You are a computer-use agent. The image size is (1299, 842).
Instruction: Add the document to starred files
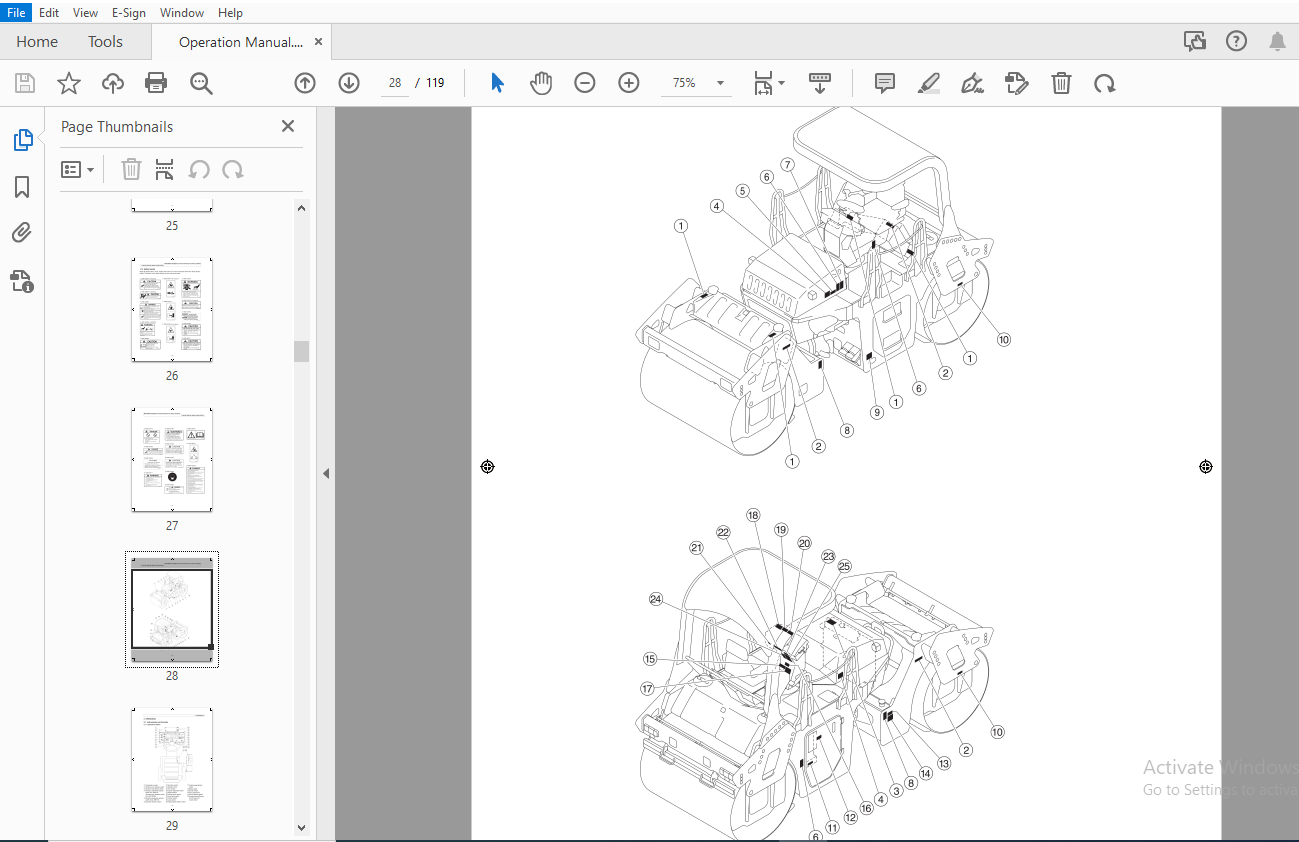pos(68,83)
